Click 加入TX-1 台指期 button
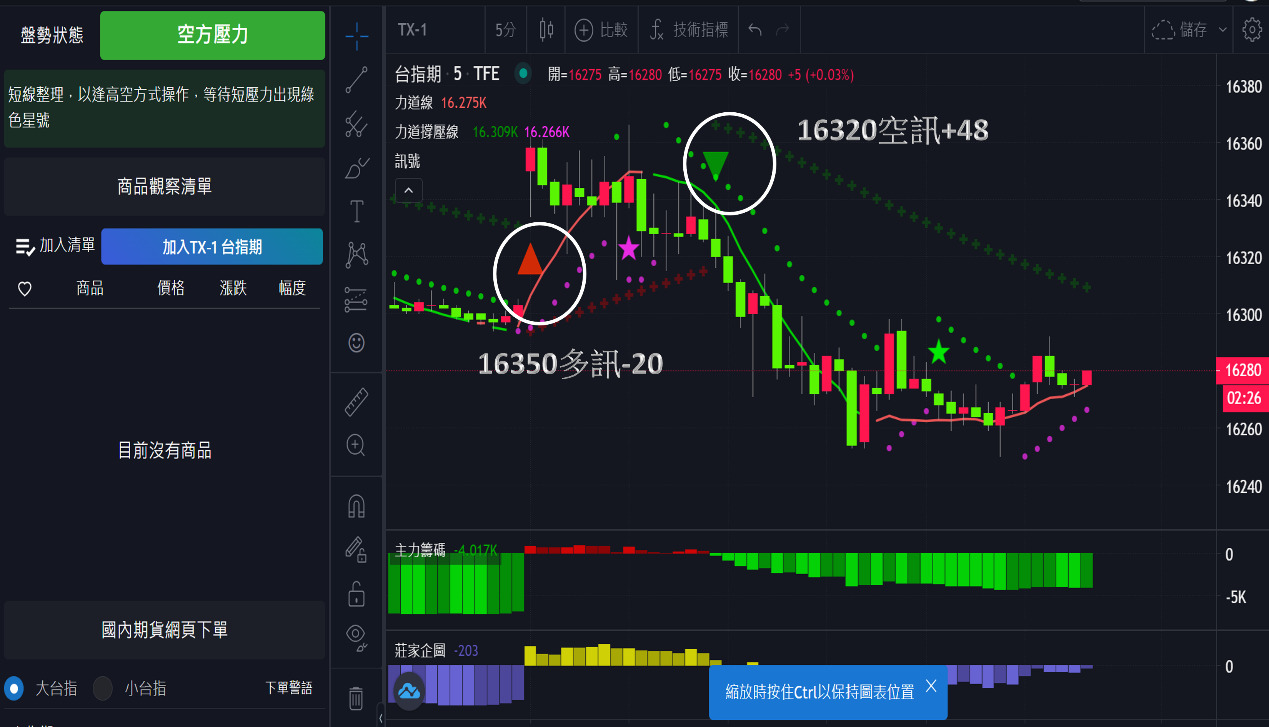 pyautogui.click(x=212, y=247)
